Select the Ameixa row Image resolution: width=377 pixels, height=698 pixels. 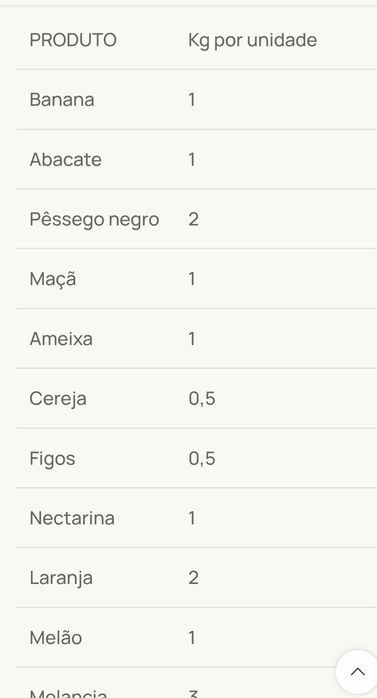coord(196,339)
